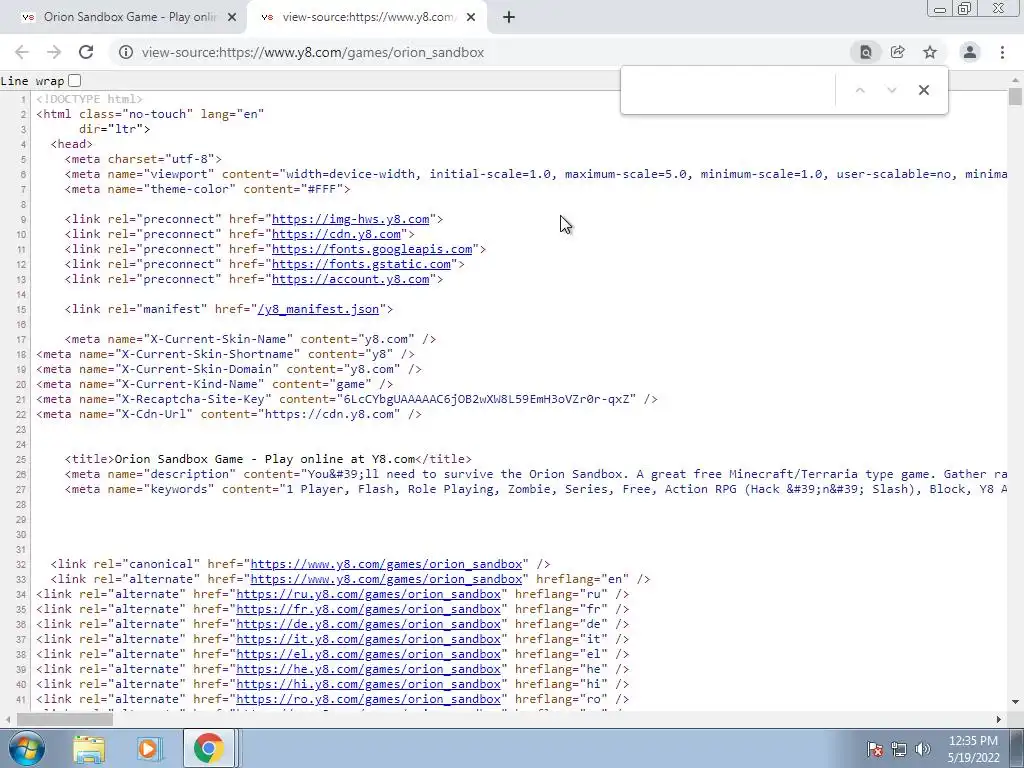This screenshot has width=1024, height=768.
Task: Open de.y8.com orion_sandbox link
Action: tap(368, 624)
